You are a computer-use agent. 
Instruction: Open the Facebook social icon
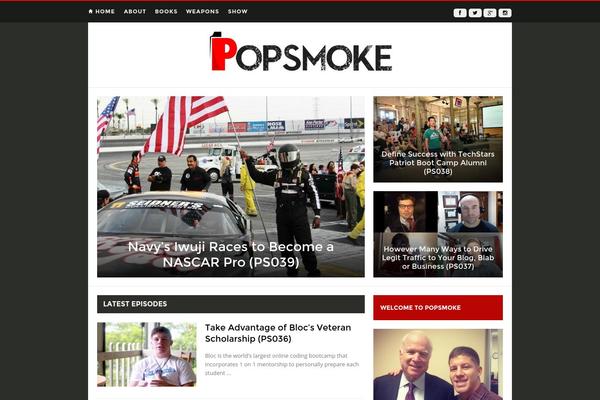coord(460,13)
